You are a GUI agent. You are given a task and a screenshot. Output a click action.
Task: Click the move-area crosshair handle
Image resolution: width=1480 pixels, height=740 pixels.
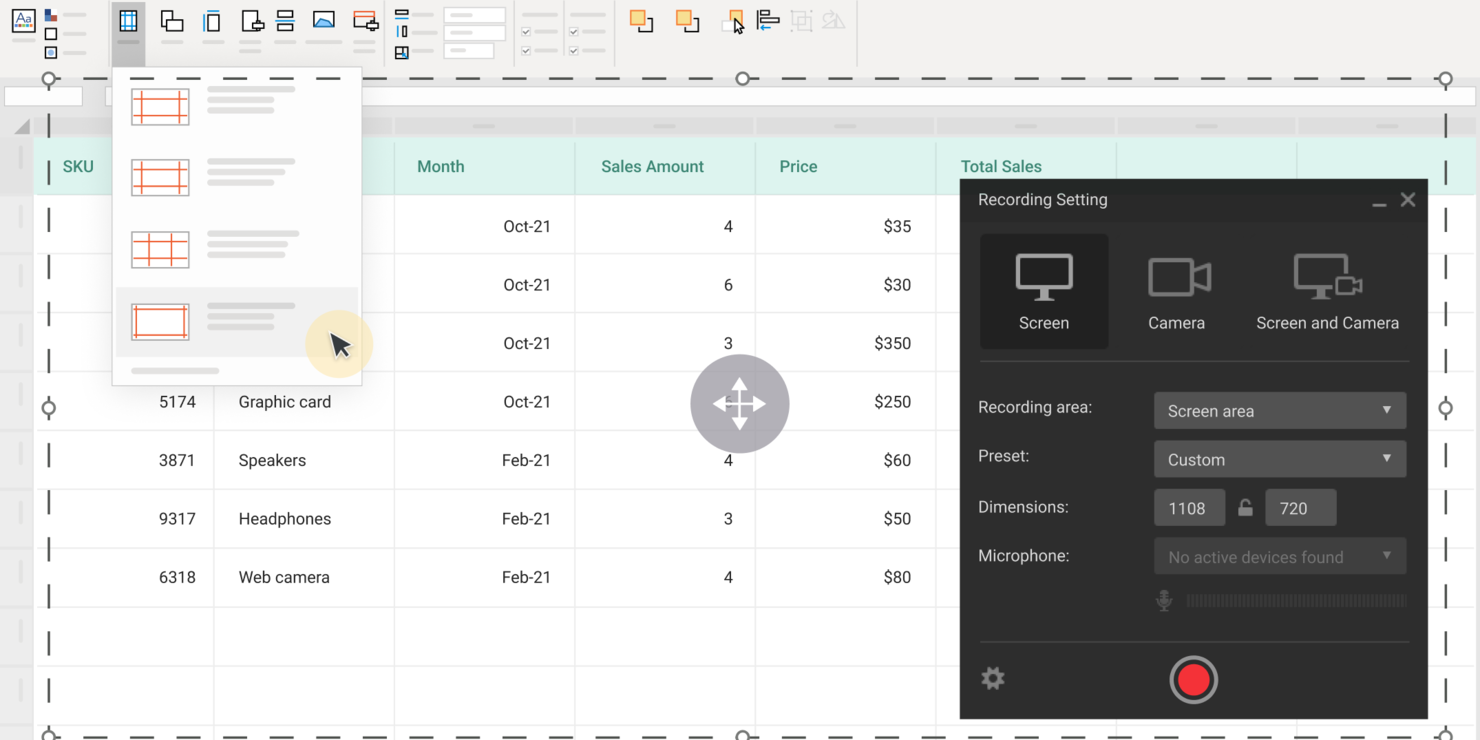click(x=740, y=404)
